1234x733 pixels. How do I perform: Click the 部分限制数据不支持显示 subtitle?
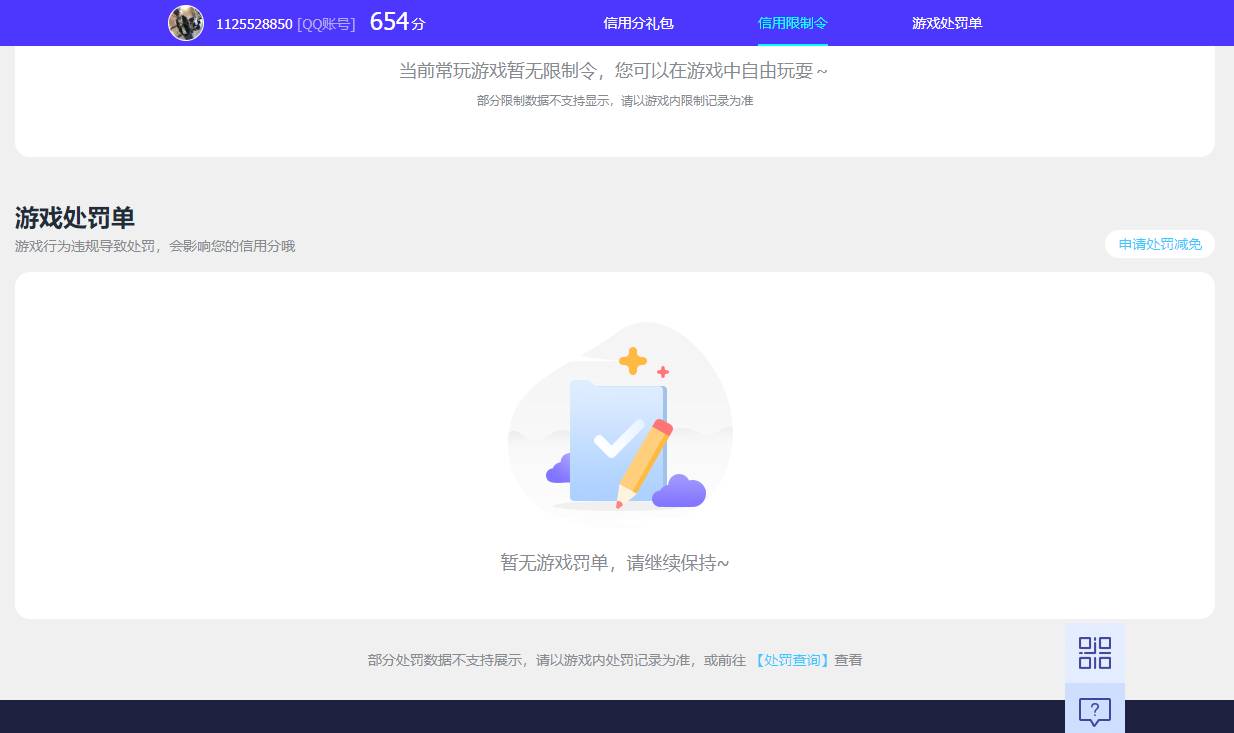pyautogui.click(x=616, y=100)
